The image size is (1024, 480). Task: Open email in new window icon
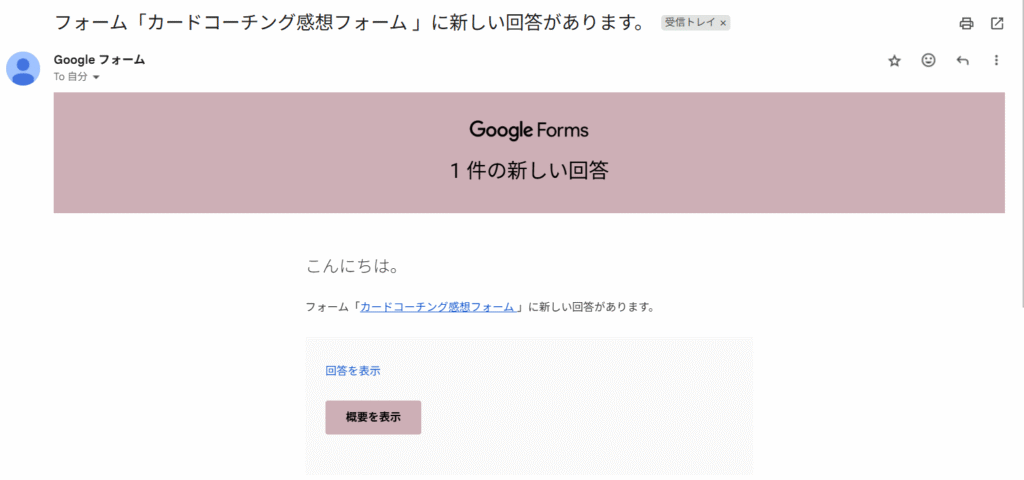pos(997,23)
